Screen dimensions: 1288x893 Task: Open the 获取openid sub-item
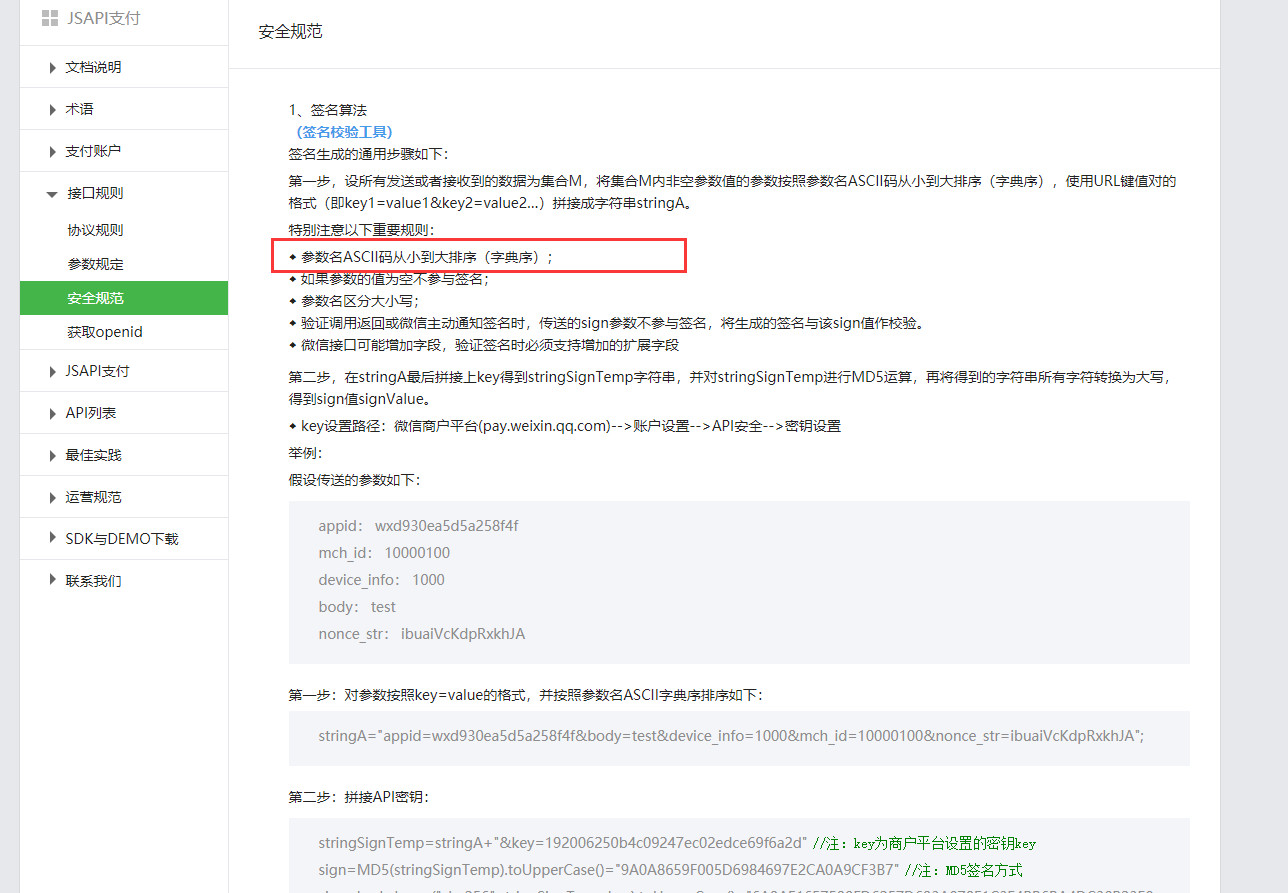coord(105,332)
